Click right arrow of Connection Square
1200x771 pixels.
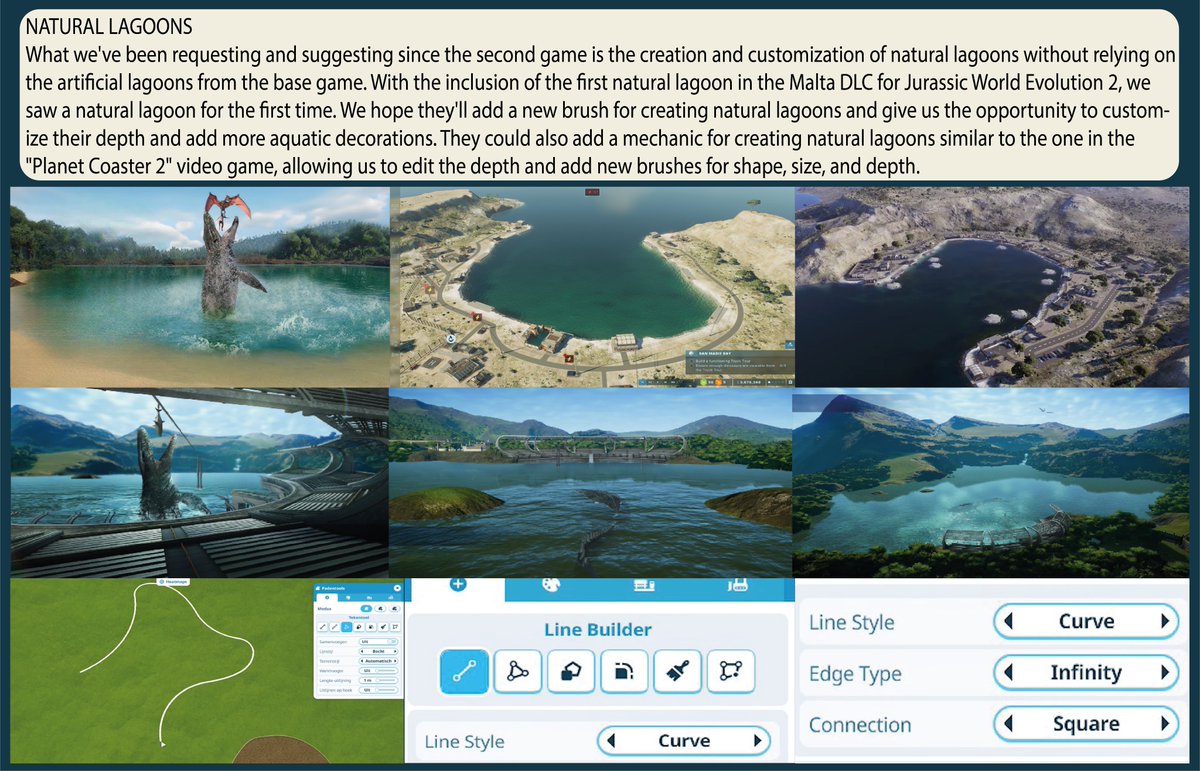coord(1164,724)
